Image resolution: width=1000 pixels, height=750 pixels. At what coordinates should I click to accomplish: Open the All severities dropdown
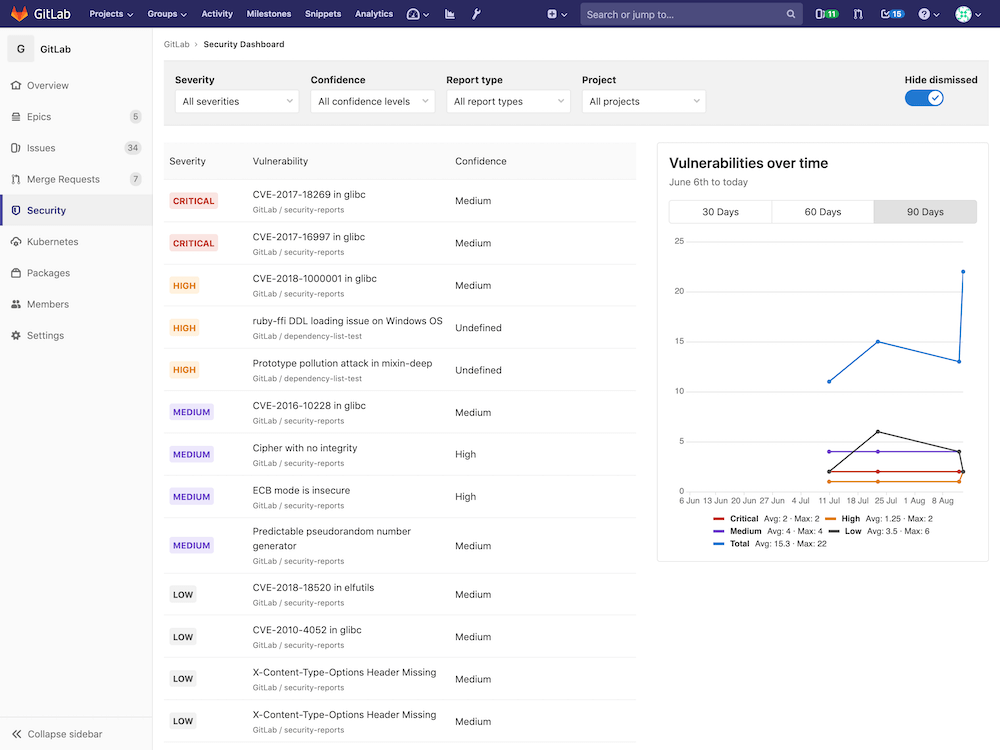point(237,102)
